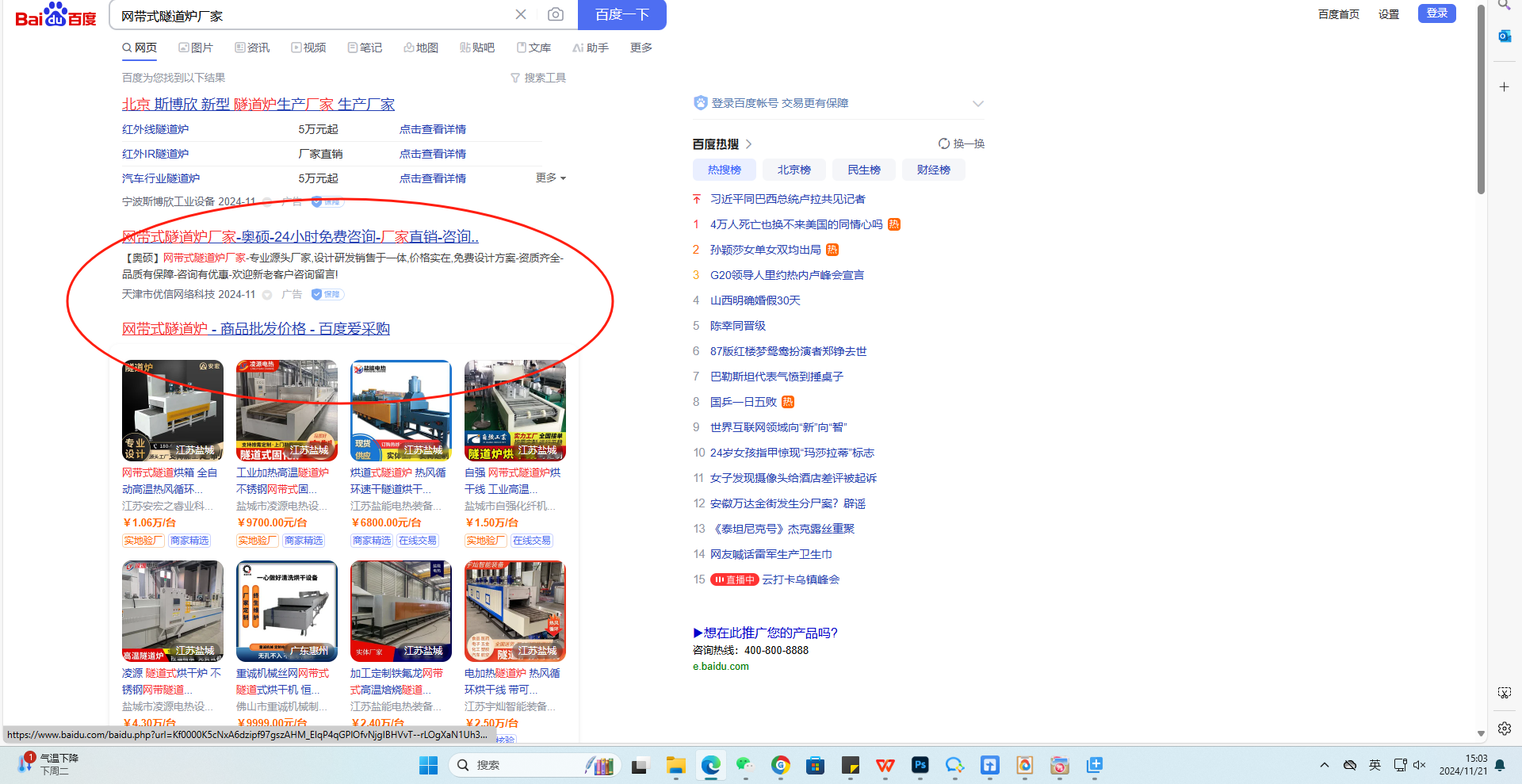Open Task View on the taskbar

(x=639, y=765)
